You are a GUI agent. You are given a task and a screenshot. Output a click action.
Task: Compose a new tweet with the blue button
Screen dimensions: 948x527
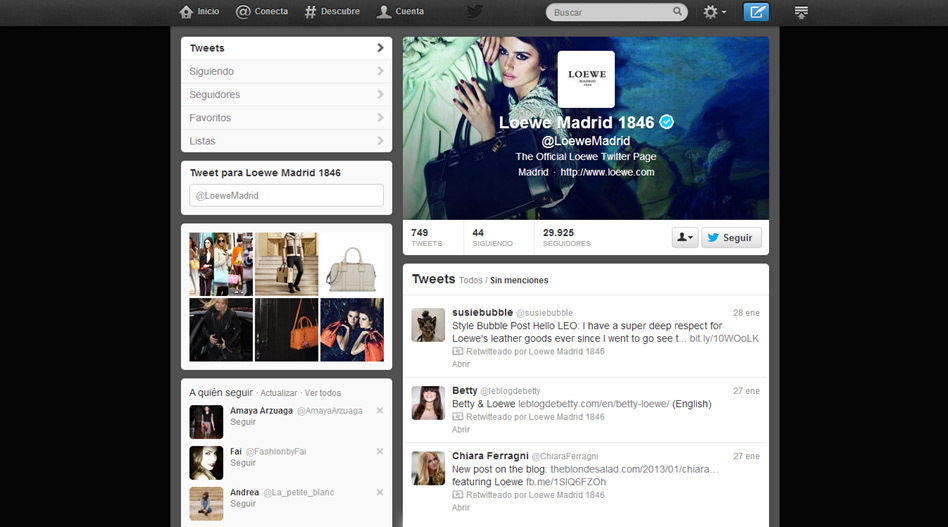click(756, 11)
